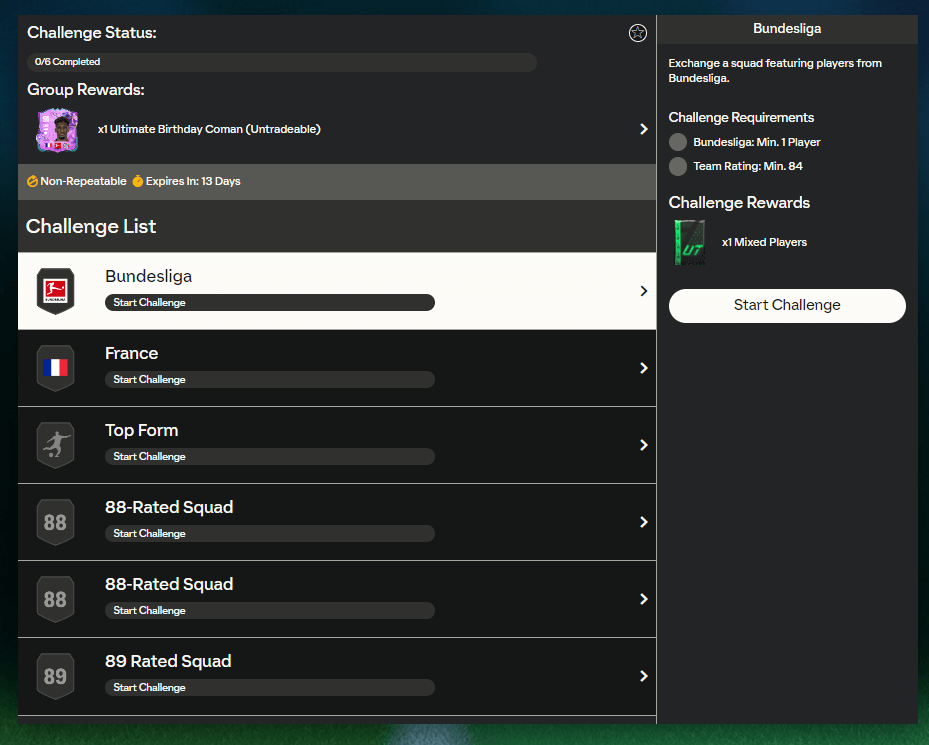The image size is (929, 745).
Task: Click the 0/6 Completed progress bar
Action: (x=282, y=62)
